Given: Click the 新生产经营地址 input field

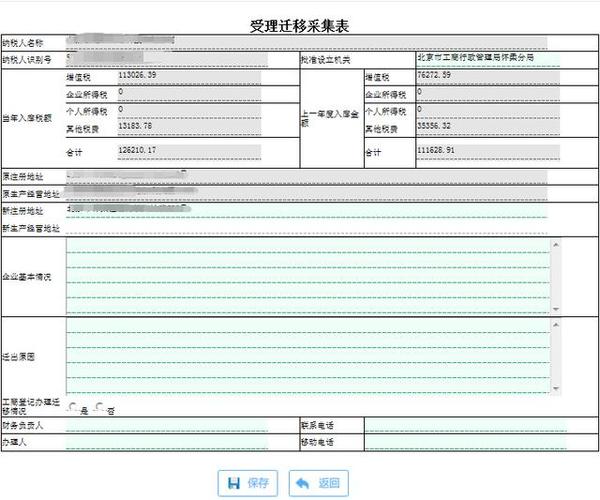Looking at the screenshot, I should point(306,228).
